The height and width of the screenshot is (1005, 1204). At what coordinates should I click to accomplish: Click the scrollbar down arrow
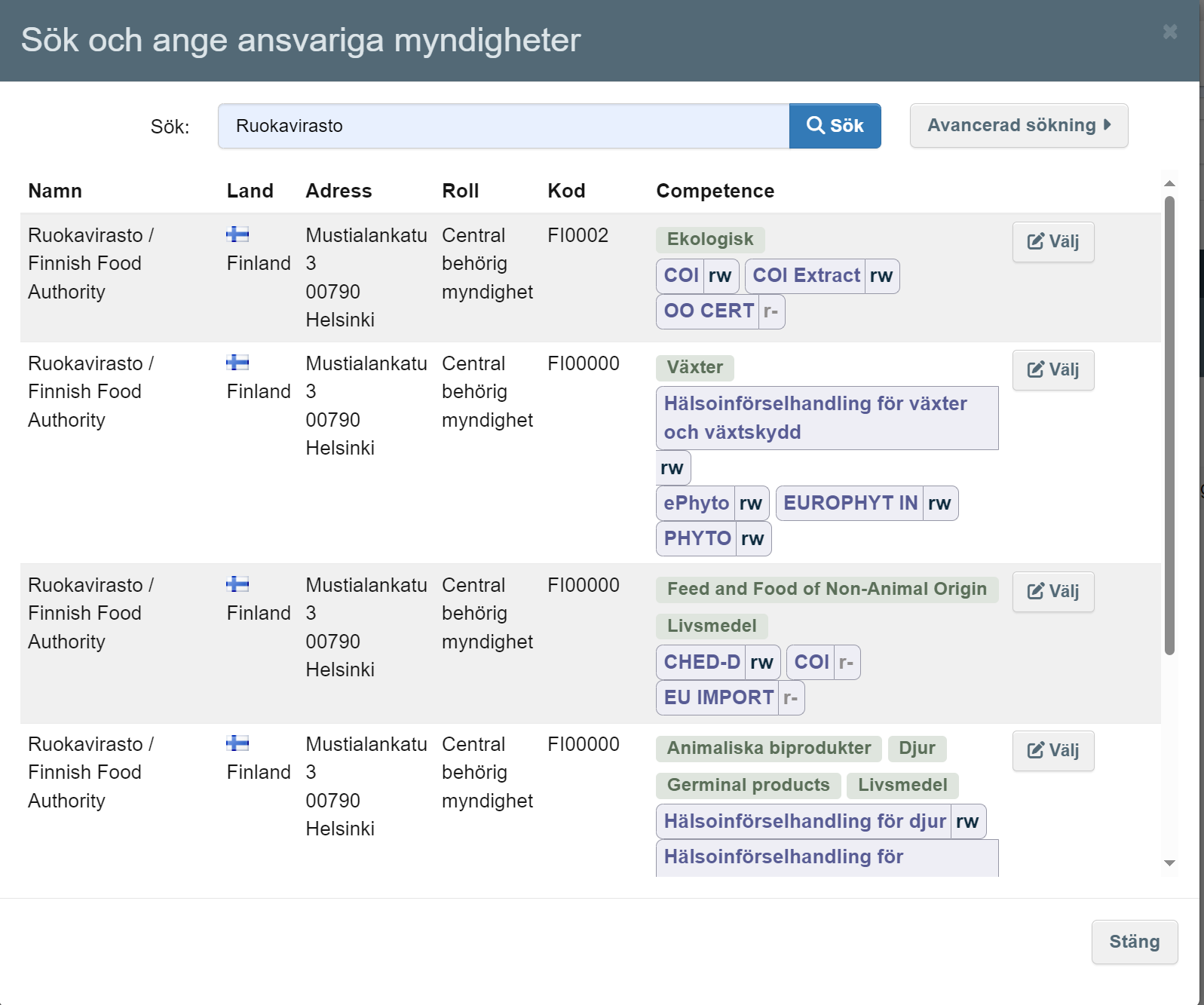coord(1169,863)
